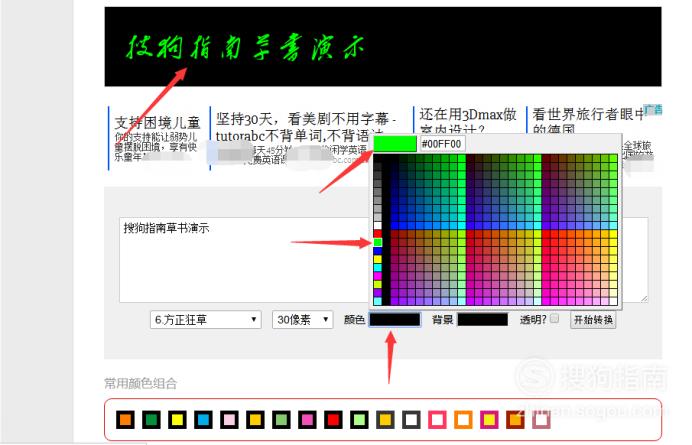Click the 背景 background color field
692x445 pixels.
(482, 320)
